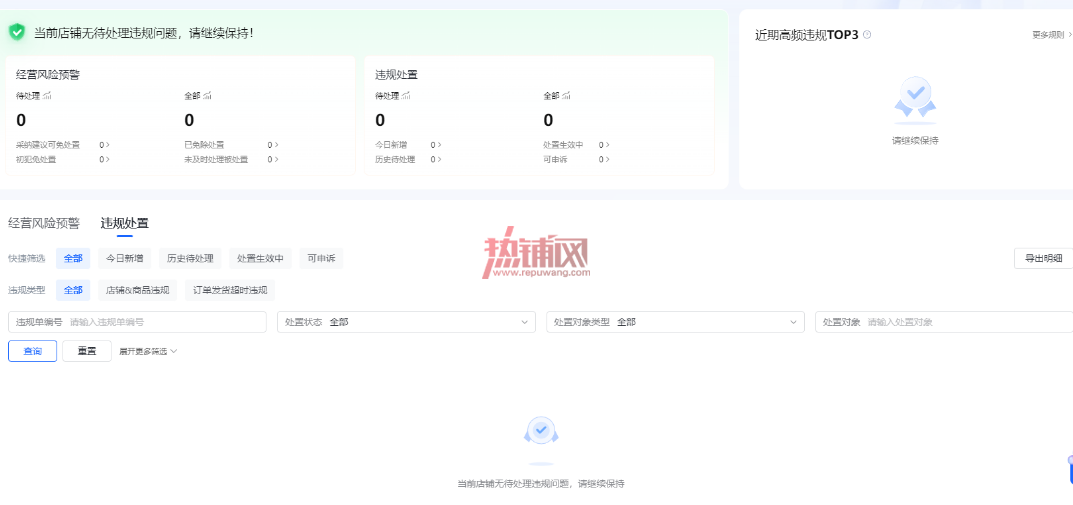
Task: Click the medal badge icon above 请继续保持
Action: pyautogui.click(x=915, y=99)
